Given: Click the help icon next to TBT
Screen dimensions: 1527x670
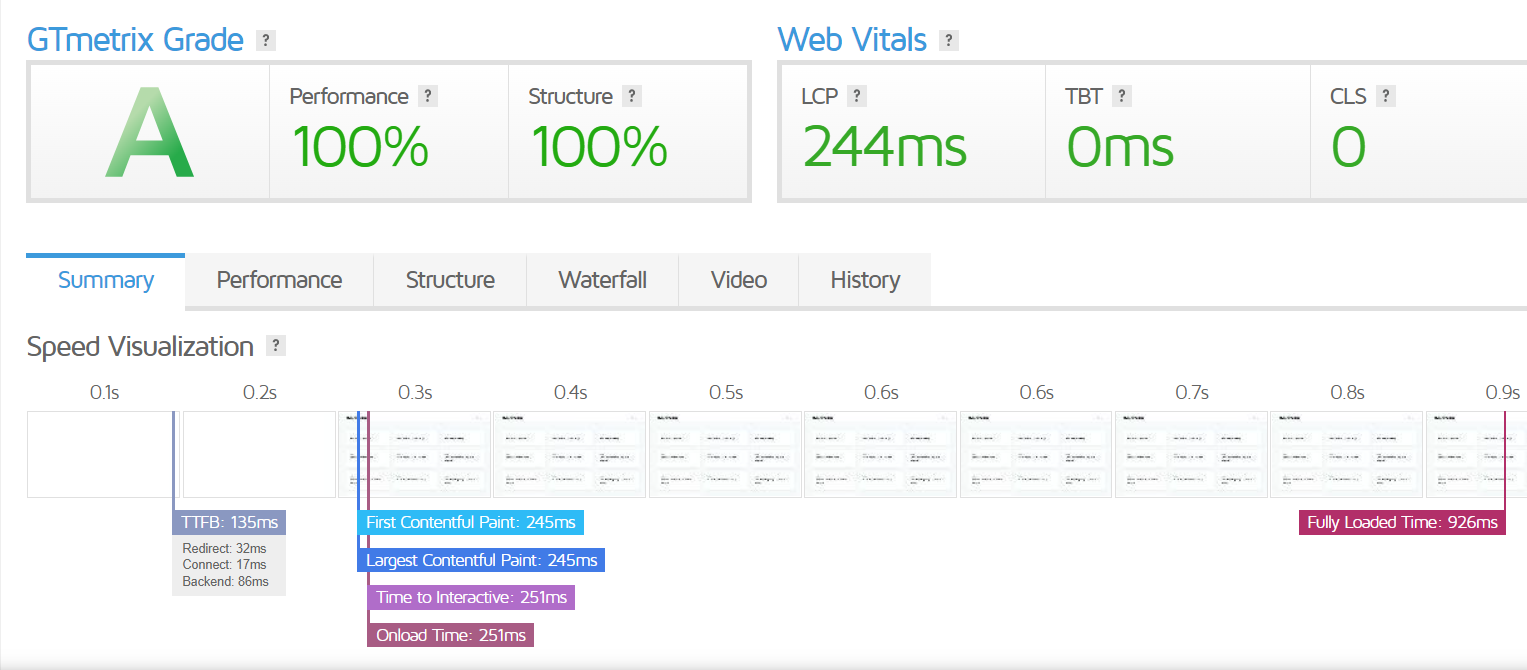Looking at the screenshot, I should [x=1121, y=96].
